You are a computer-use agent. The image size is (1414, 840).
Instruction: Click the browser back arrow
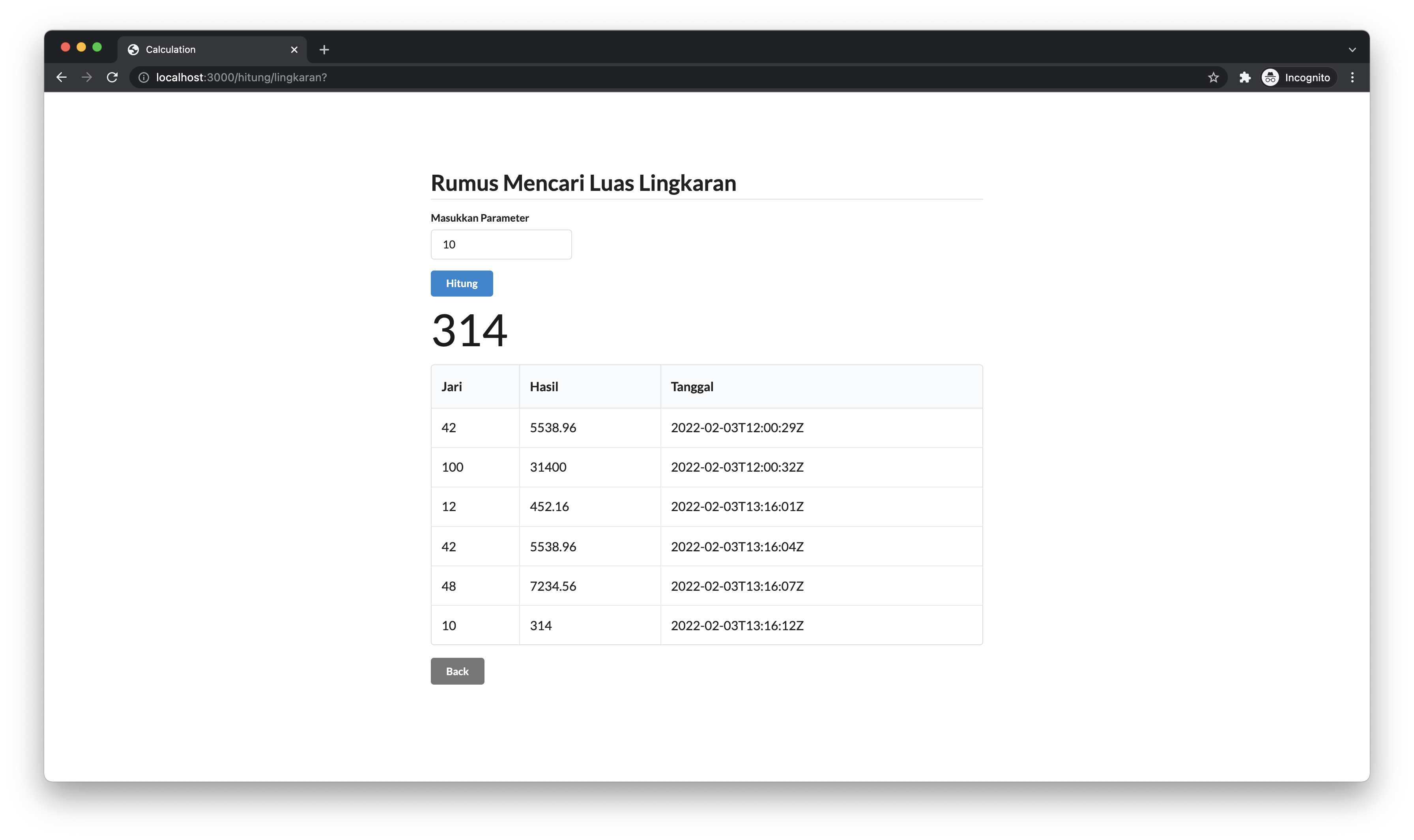62,78
